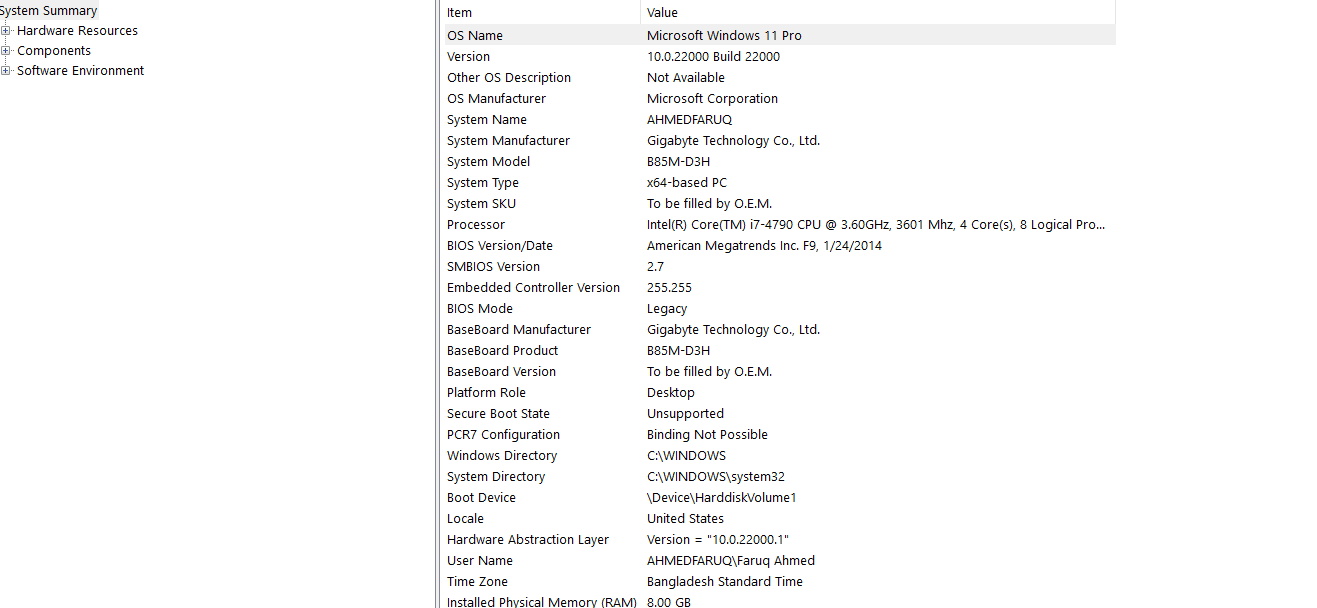Select the Secure Boot State row
Screen dimensions: 1317x608
pos(778,414)
